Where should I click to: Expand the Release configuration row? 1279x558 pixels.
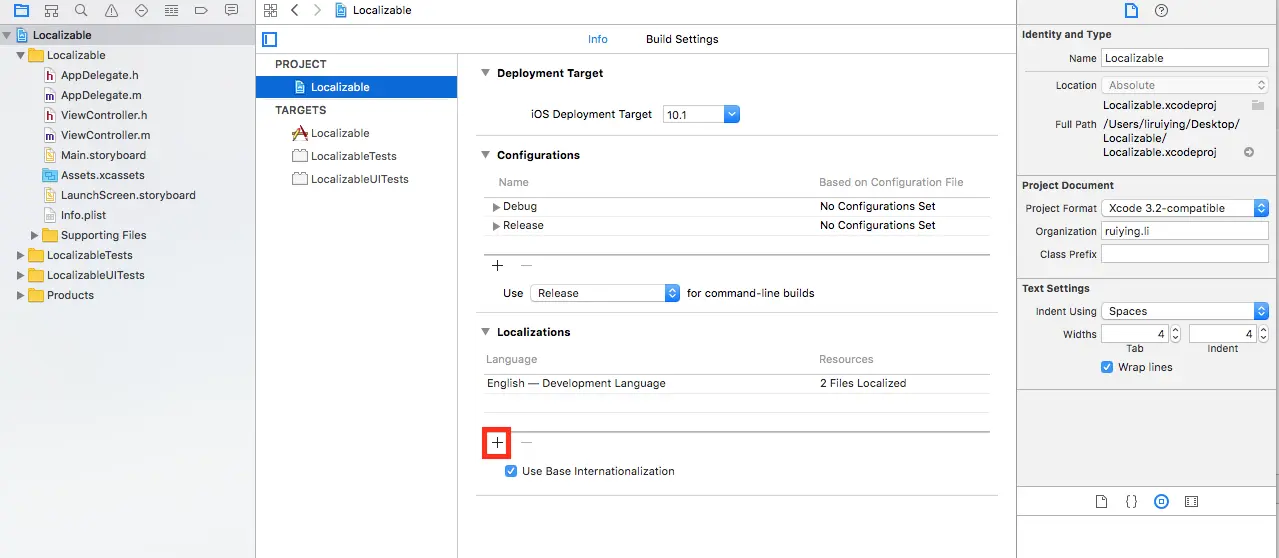click(x=496, y=226)
